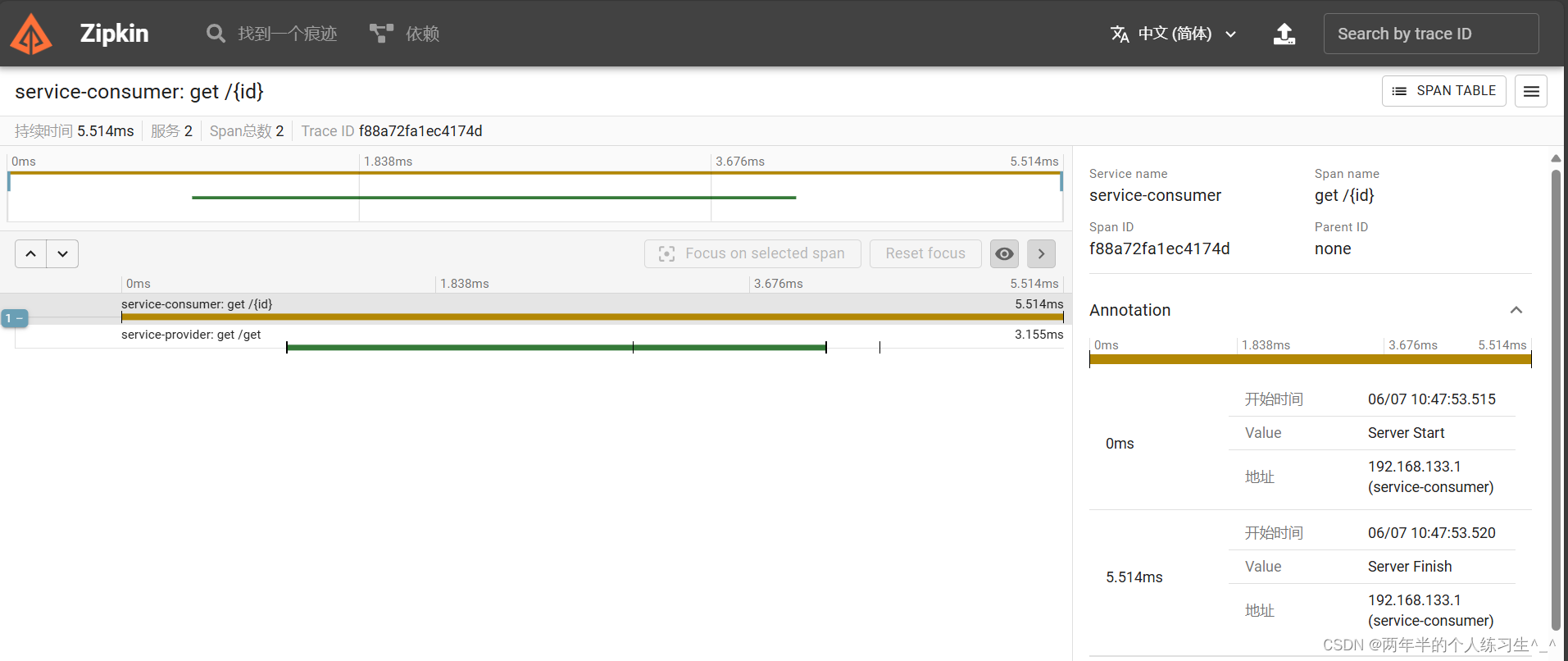The height and width of the screenshot is (661, 1568).
Task: Open the find a trace search page
Action: coord(271,34)
